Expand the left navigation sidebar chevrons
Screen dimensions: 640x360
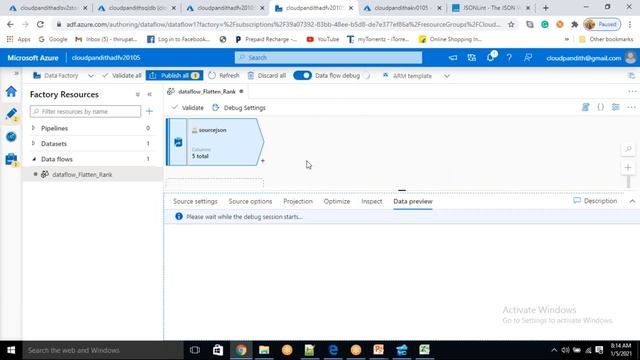click(16, 73)
